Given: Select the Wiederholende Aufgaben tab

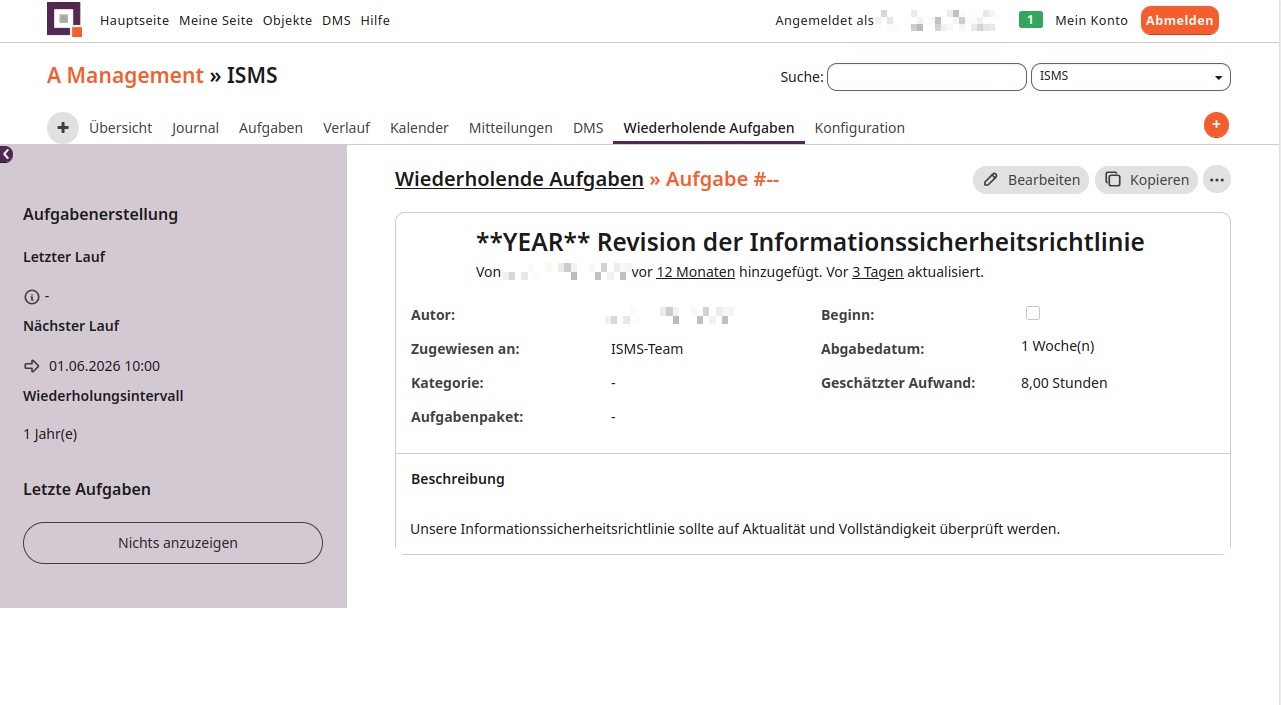Looking at the screenshot, I should [x=709, y=128].
